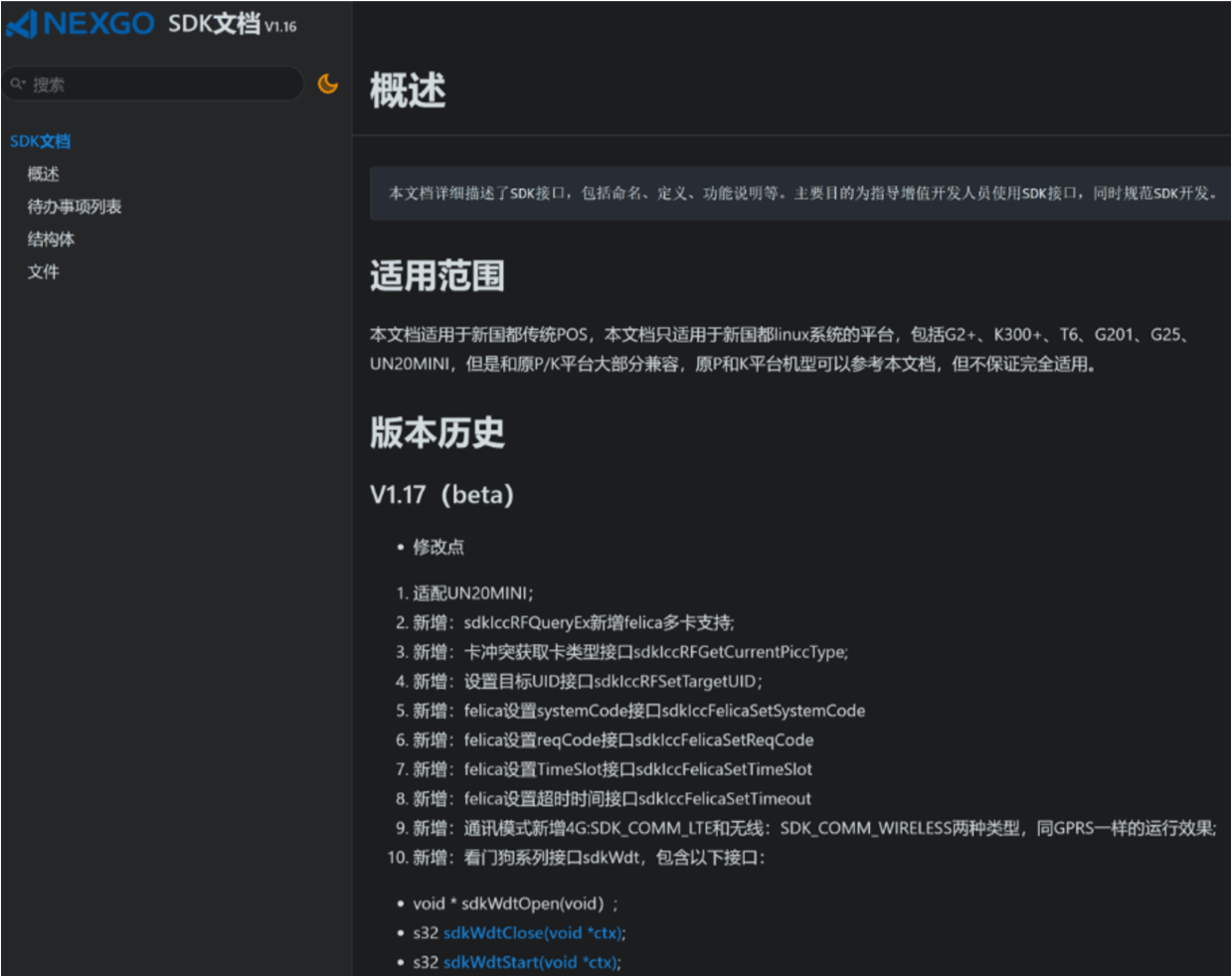Click the SDK文档 V1.16 title text
Viewport: 1232px width, 977px height.
pyautogui.click(x=232, y=24)
